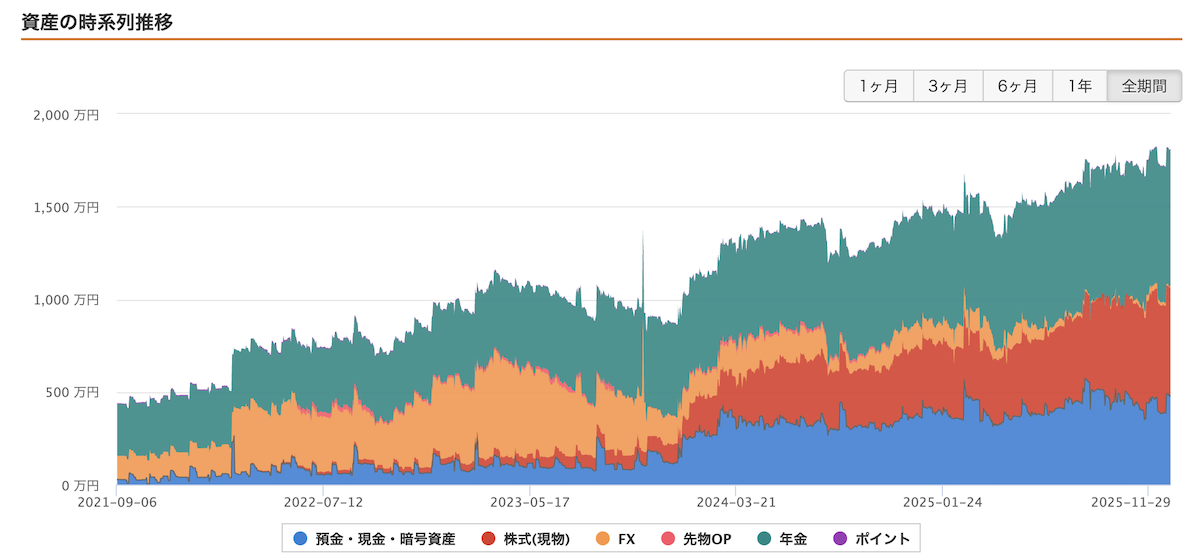This screenshot has width=1200, height=560.
Task: Show the 6ヶ月 time range
Action: (x=1017, y=86)
